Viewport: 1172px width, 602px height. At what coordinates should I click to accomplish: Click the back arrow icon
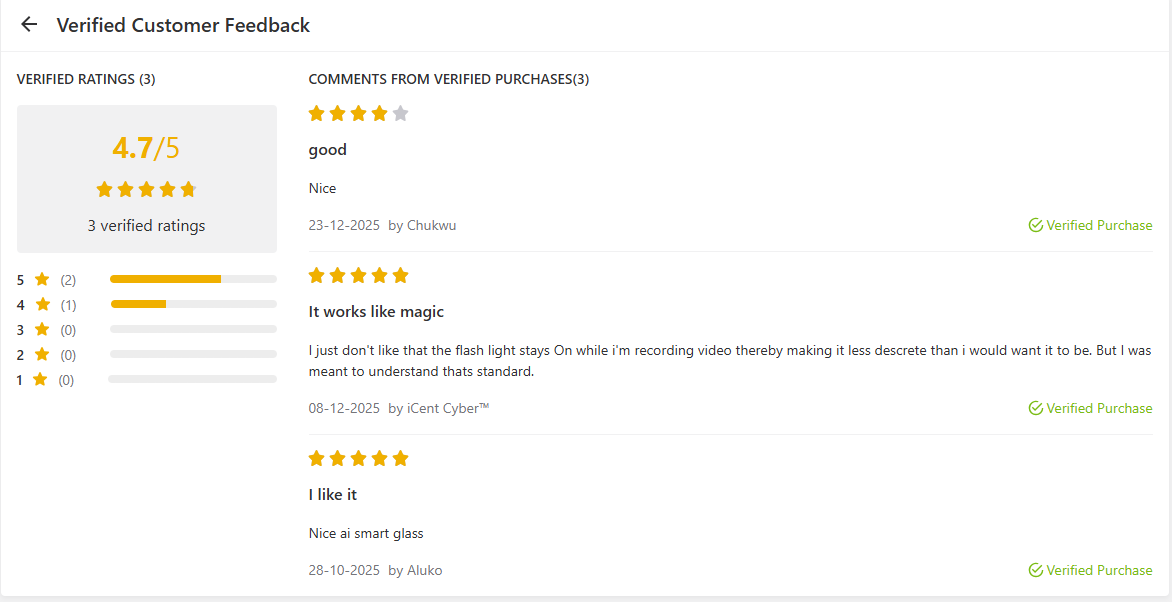29,25
